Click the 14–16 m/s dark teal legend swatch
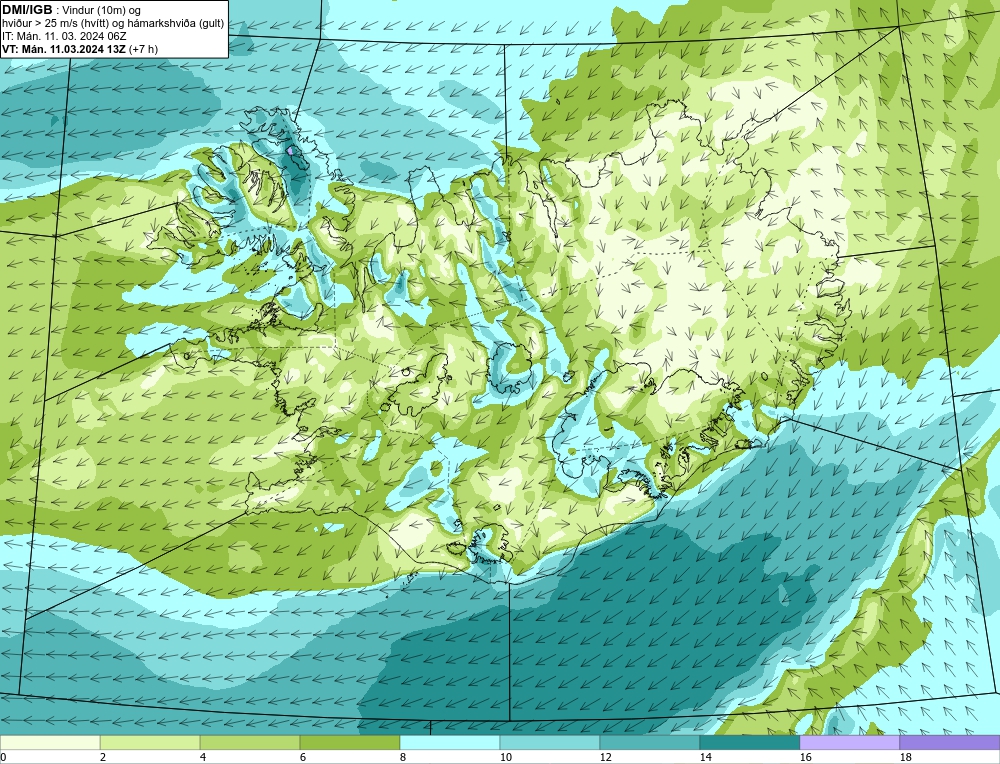Image resolution: width=1000 pixels, height=764 pixels. coord(750,743)
